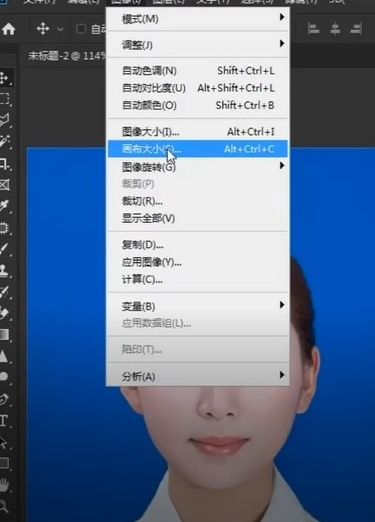Choose 自动色调(N) from the menu
This screenshot has height=522, width=375.
[x=198, y=71]
